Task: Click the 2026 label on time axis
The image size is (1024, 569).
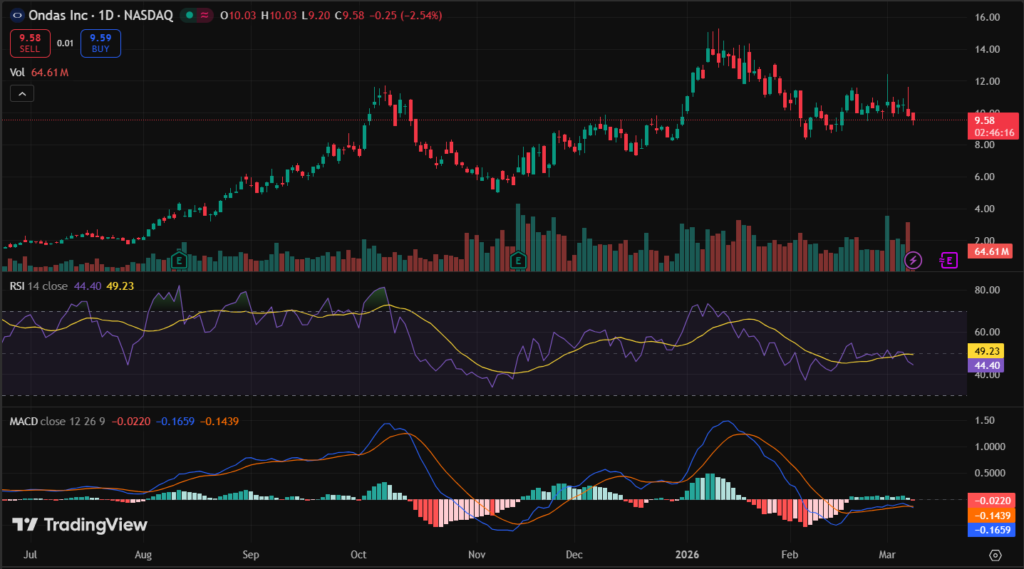Action: (x=686, y=552)
